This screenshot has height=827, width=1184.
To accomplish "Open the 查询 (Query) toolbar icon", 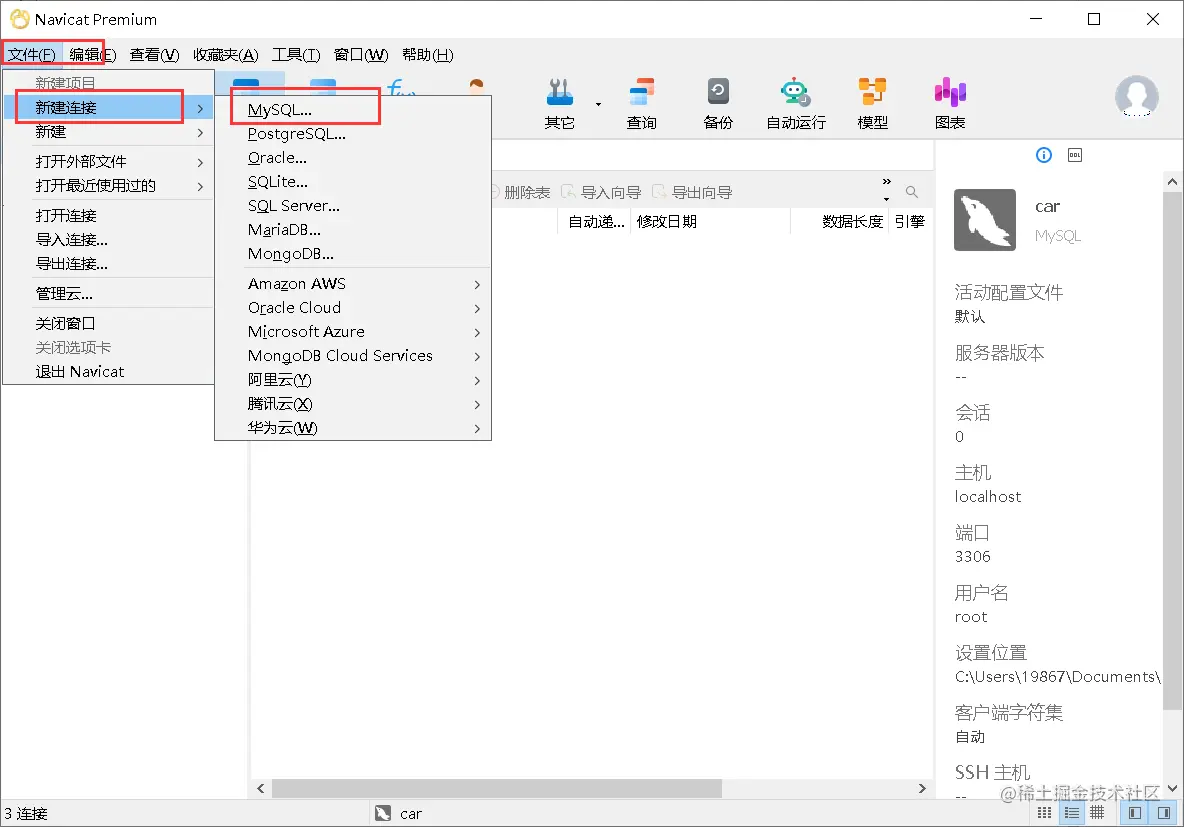I will click(641, 103).
